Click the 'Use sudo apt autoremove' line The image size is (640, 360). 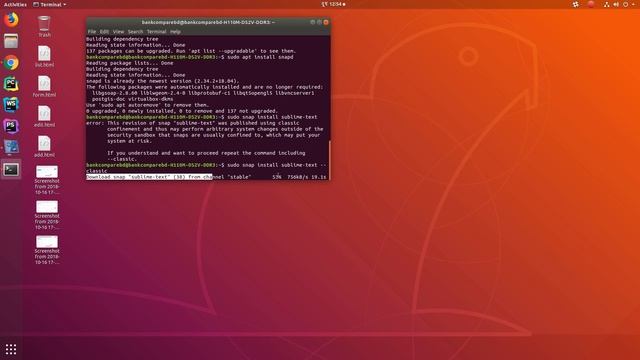click(147, 105)
